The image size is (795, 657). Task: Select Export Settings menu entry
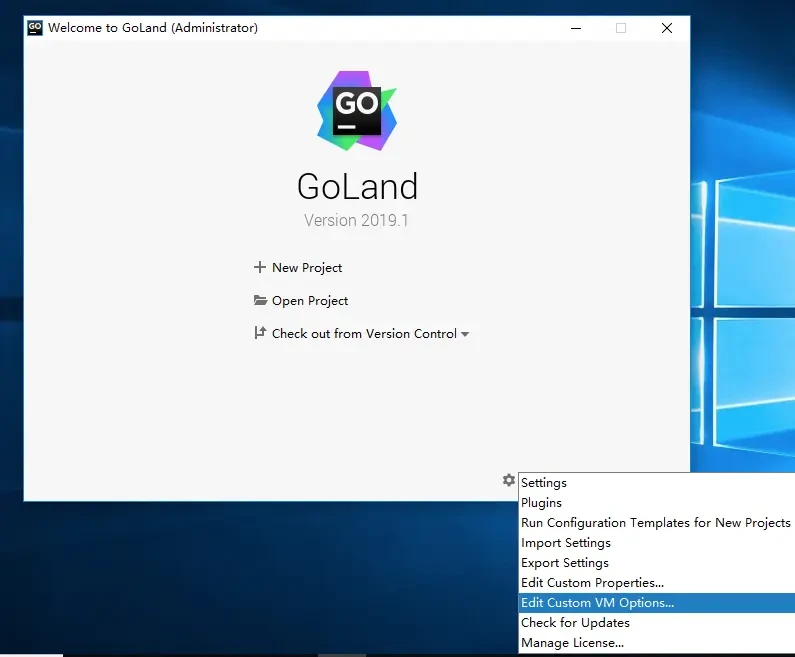pos(565,563)
